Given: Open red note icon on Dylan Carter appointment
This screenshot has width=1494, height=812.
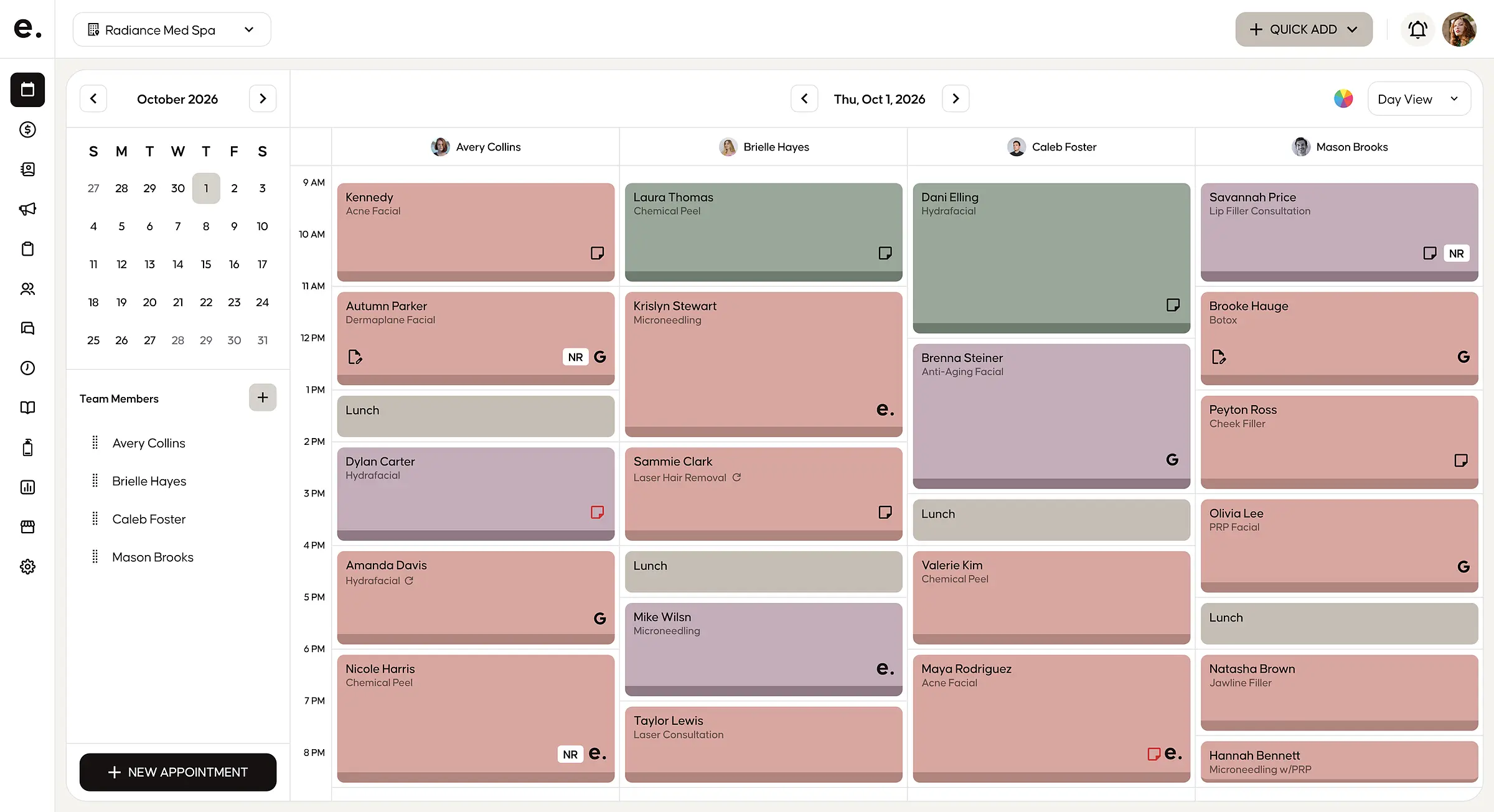Looking at the screenshot, I should pyautogui.click(x=597, y=512).
